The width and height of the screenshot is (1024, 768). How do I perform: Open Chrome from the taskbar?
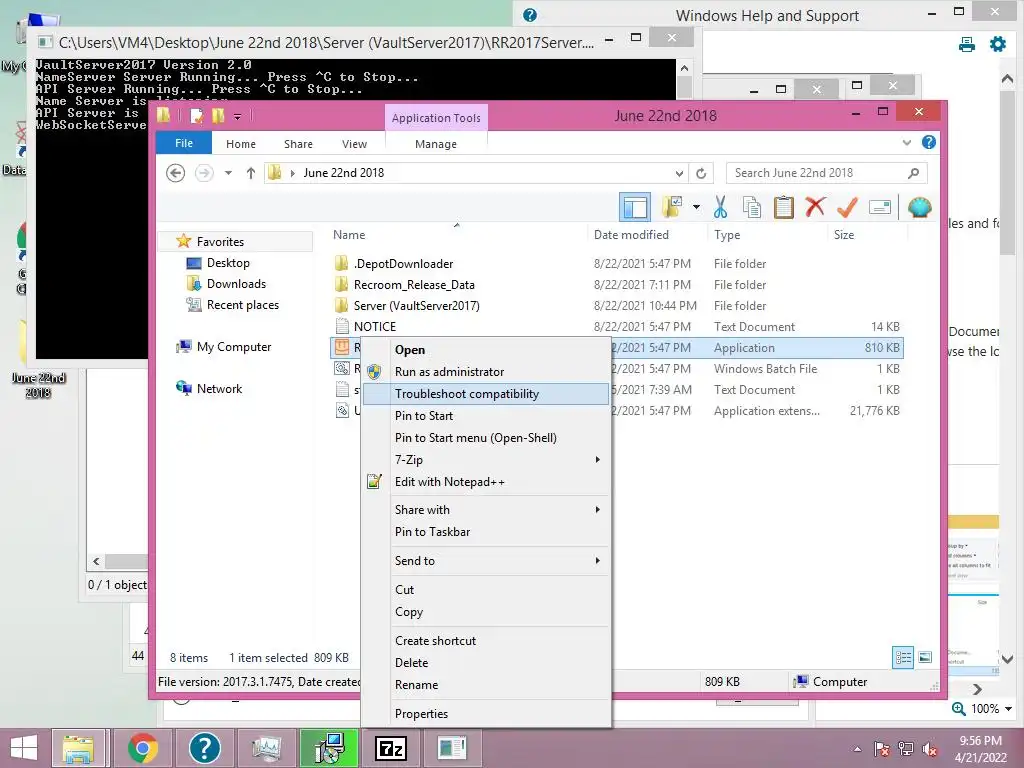142,748
